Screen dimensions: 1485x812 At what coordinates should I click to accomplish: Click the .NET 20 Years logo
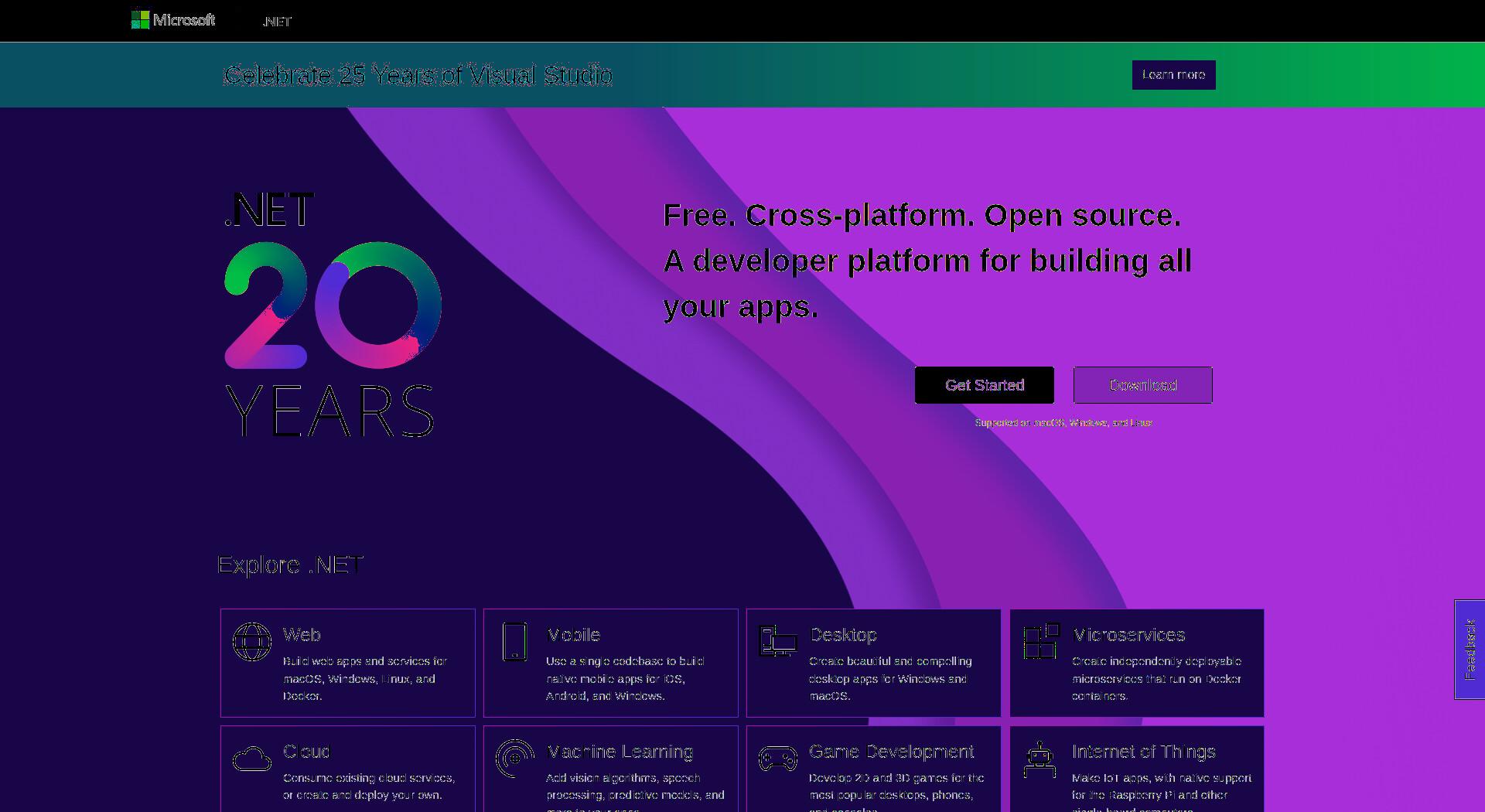click(x=333, y=316)
